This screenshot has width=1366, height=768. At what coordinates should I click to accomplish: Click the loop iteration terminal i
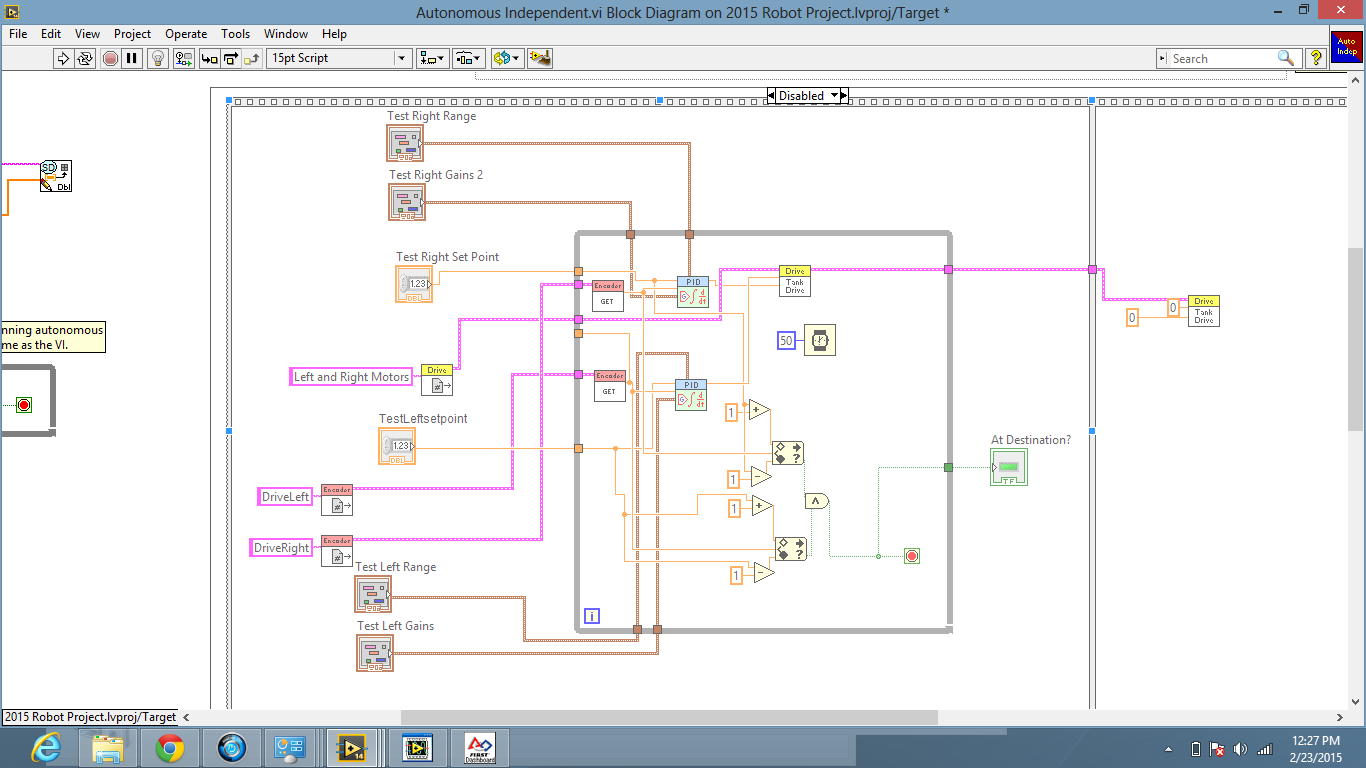591,616
